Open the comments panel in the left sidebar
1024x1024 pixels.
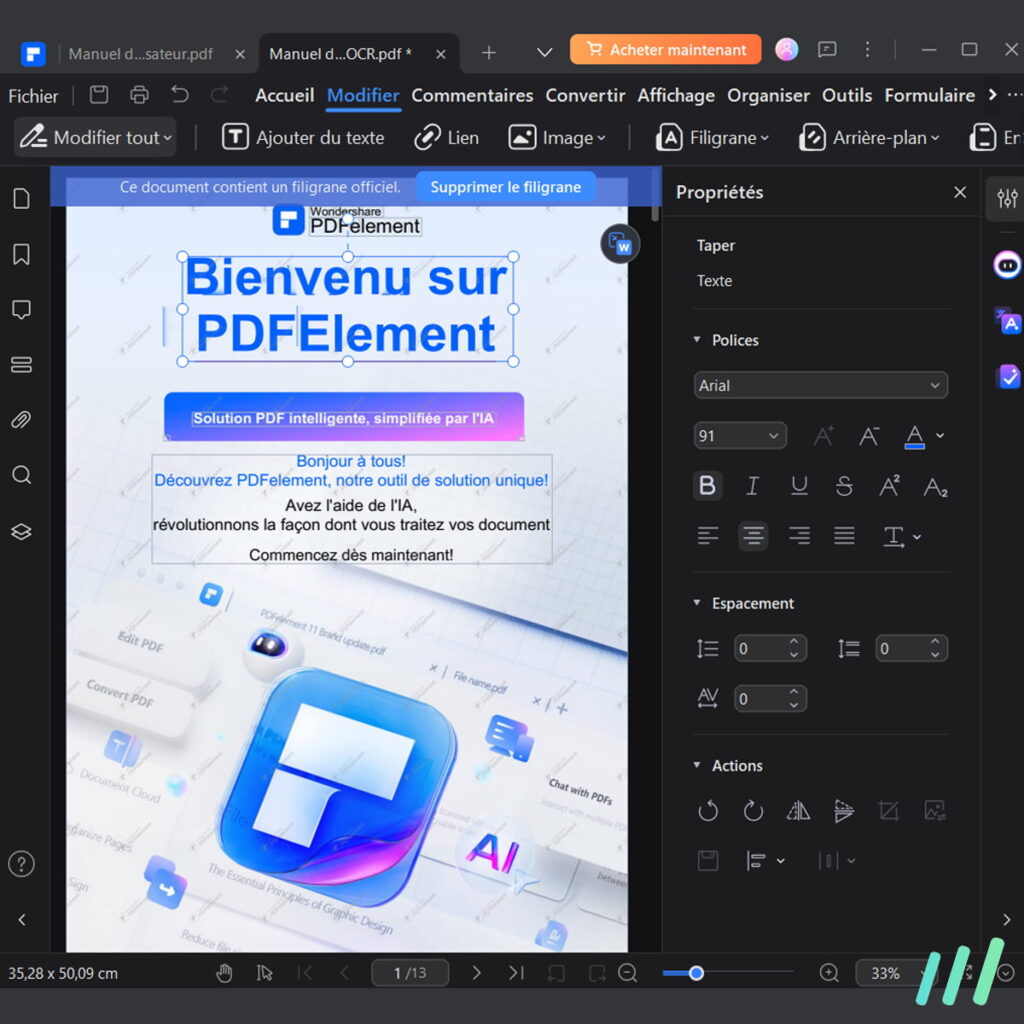22,310
